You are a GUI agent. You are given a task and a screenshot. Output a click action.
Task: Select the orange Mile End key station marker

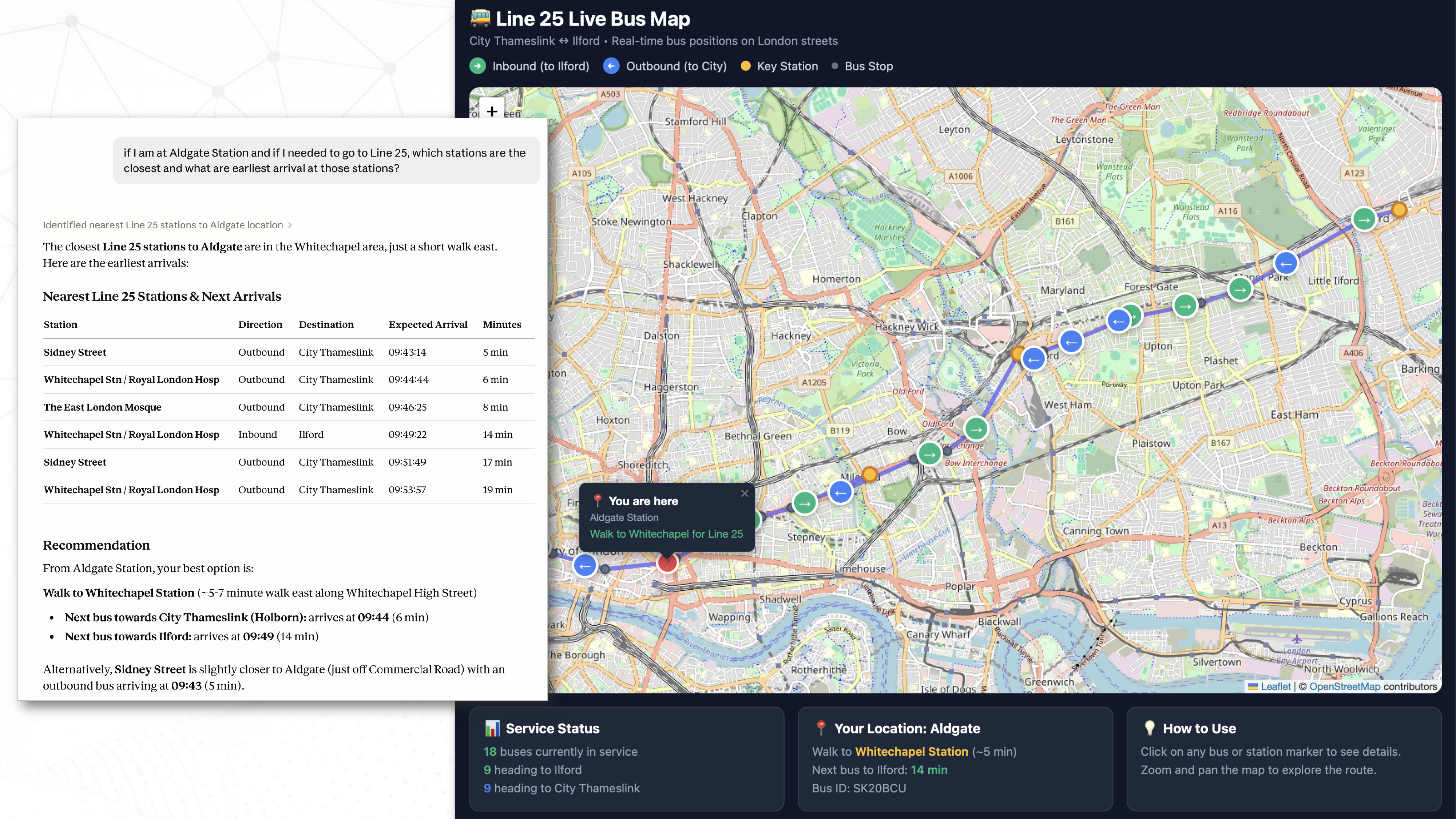click(870, 474)
